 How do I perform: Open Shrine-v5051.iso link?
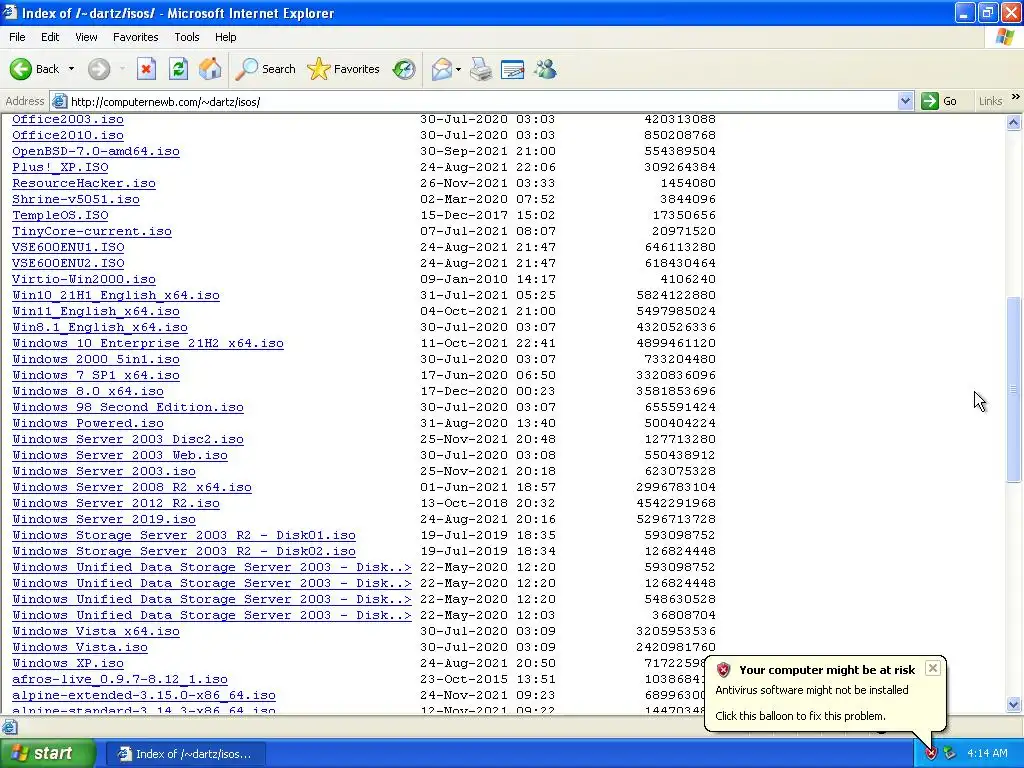click(76, 199)
